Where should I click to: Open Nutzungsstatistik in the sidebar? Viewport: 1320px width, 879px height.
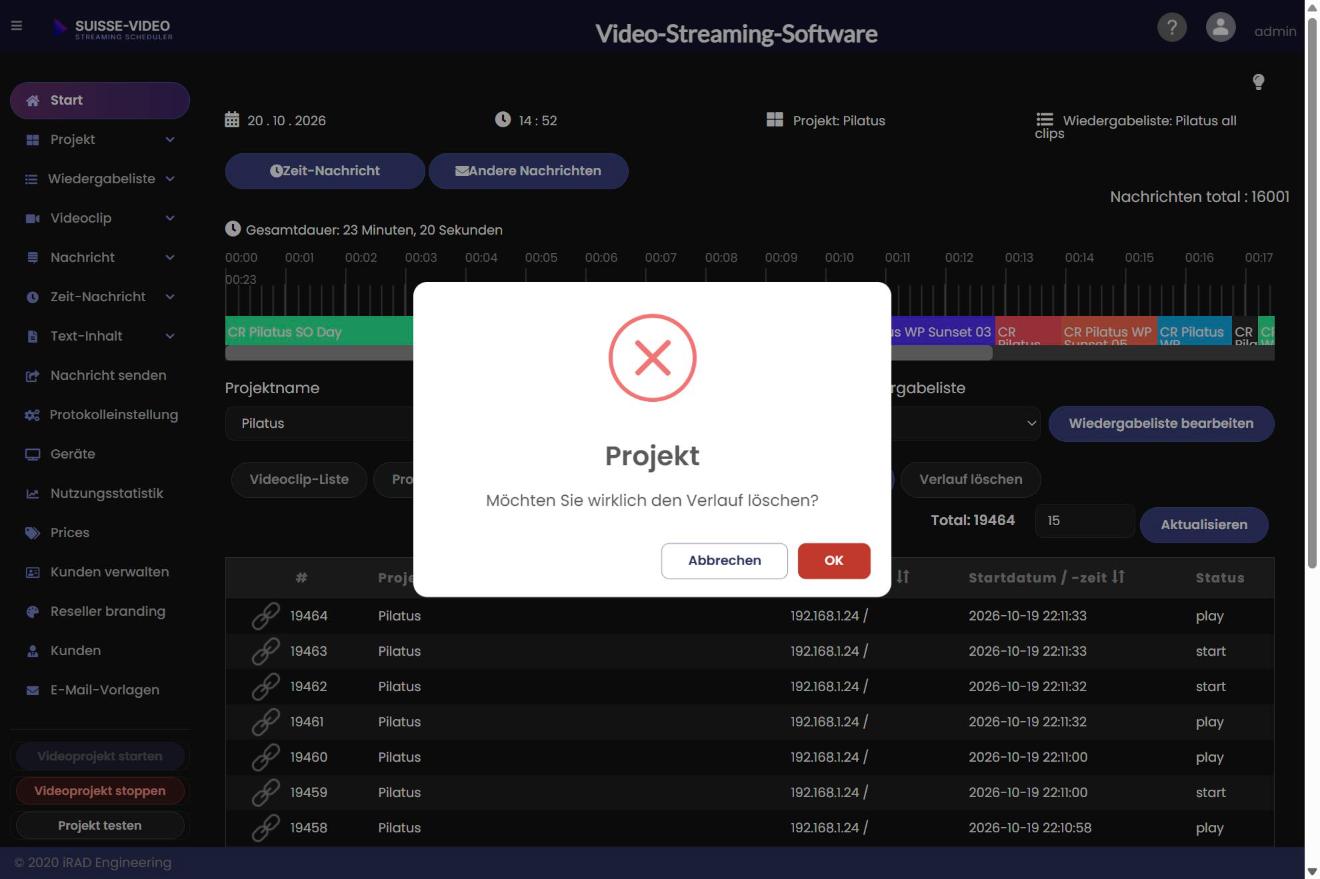[x=100, y=493]
